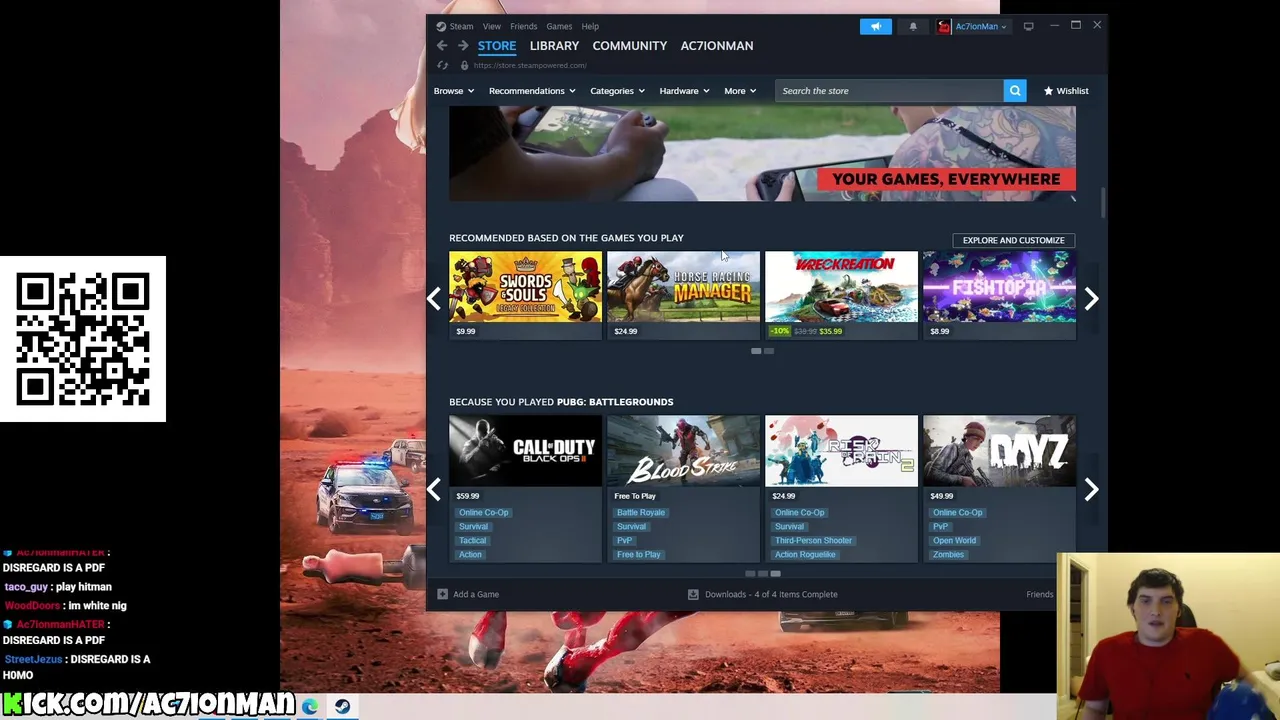Click the Wishlist star icon
The height and width of the screenshot is (720, 1280).
[x=1048, y=91]
